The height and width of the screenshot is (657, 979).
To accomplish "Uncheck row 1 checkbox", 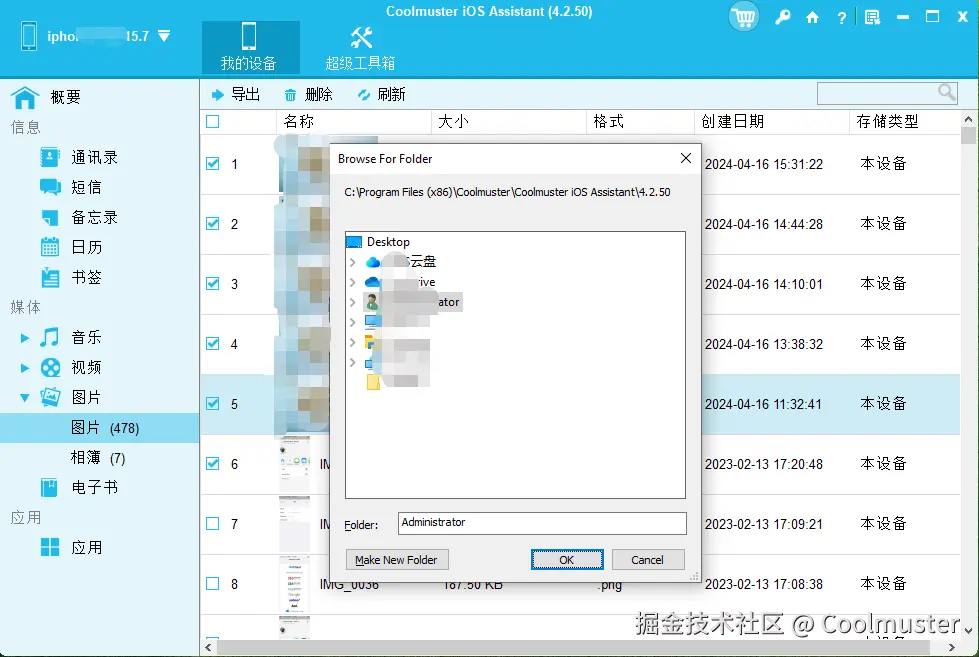I will point(212,164).
